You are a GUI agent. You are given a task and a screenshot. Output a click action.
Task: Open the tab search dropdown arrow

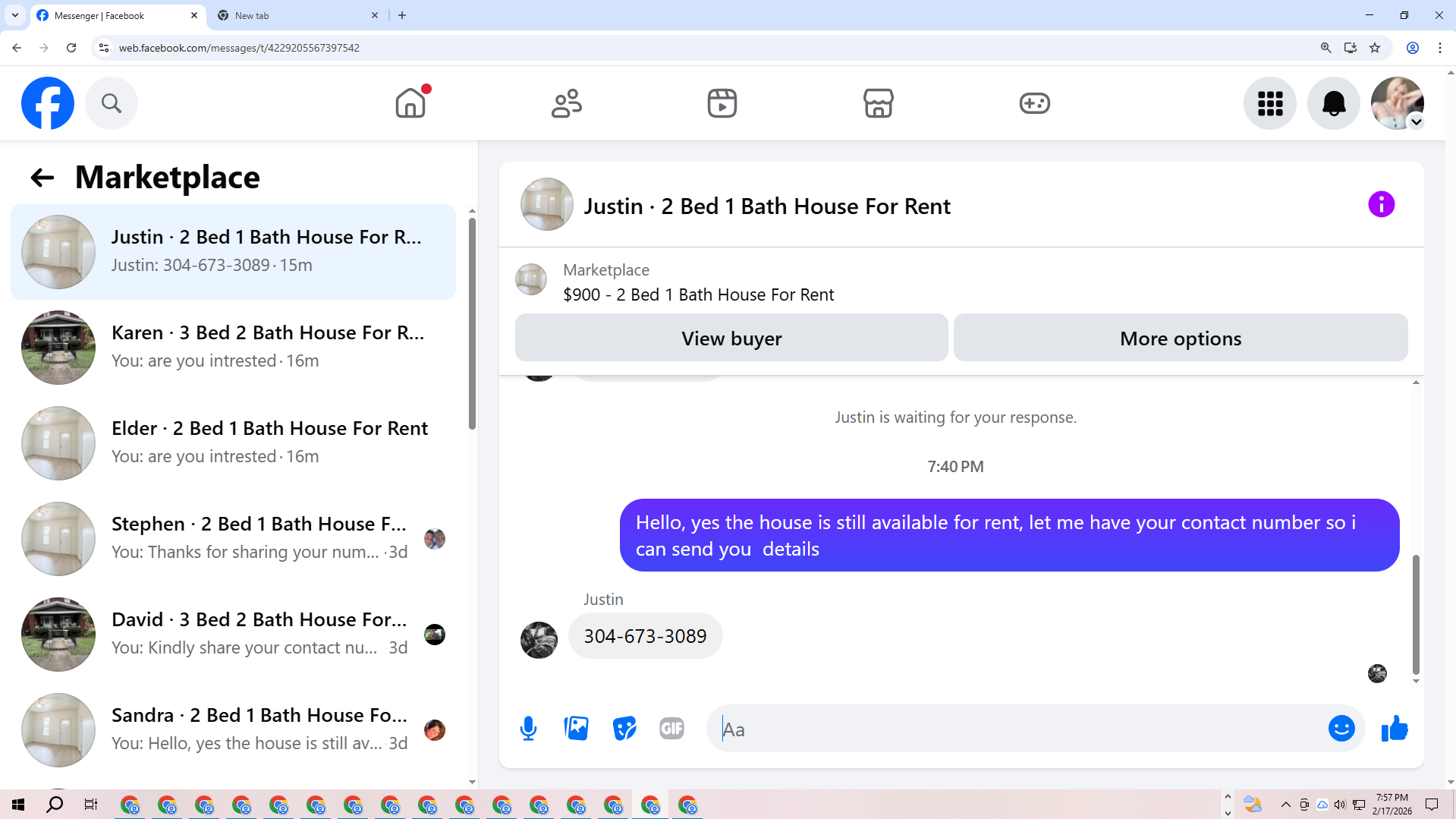[x=15, y=15]
